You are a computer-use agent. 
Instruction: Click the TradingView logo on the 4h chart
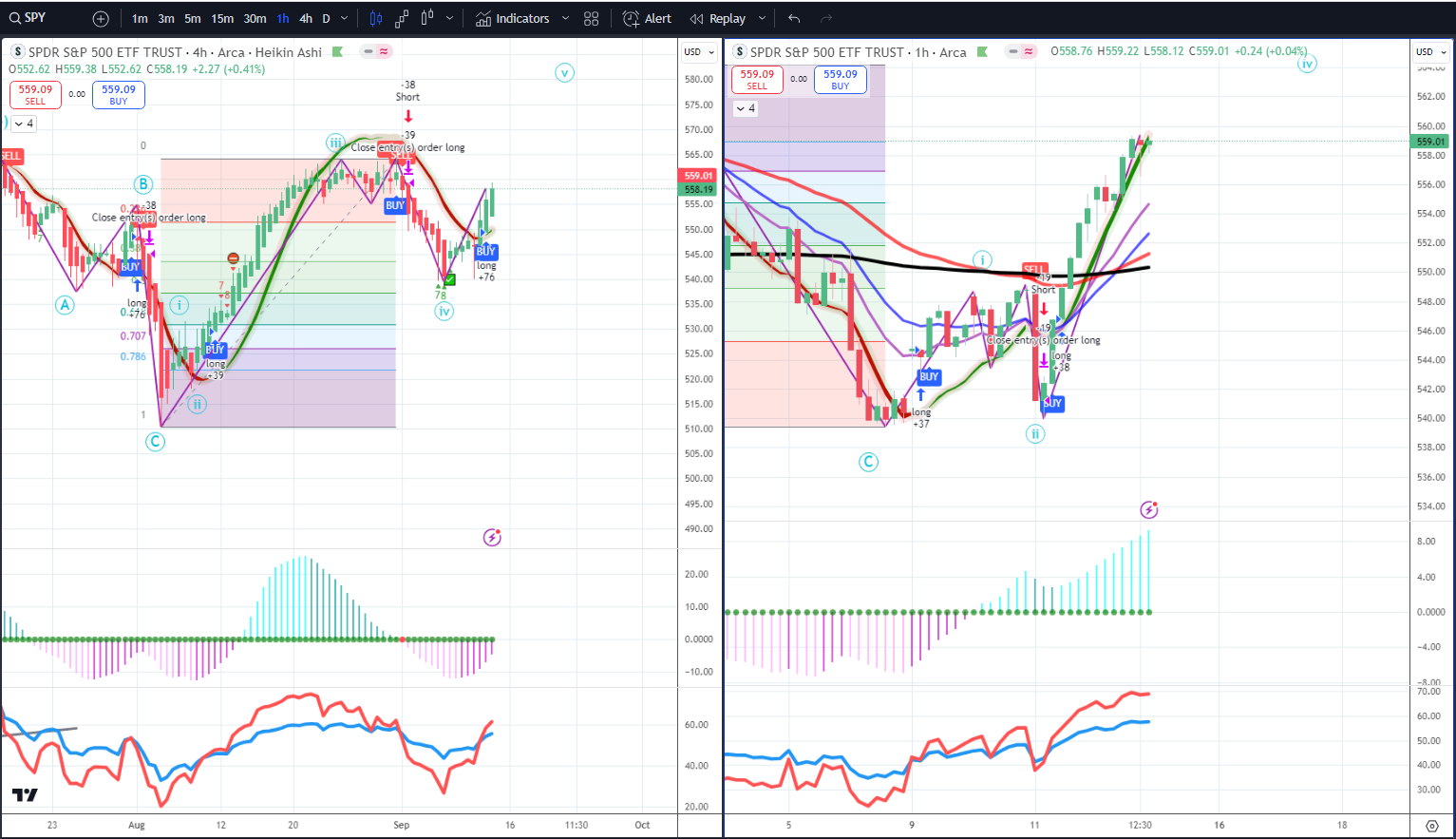tap(25, 795)
